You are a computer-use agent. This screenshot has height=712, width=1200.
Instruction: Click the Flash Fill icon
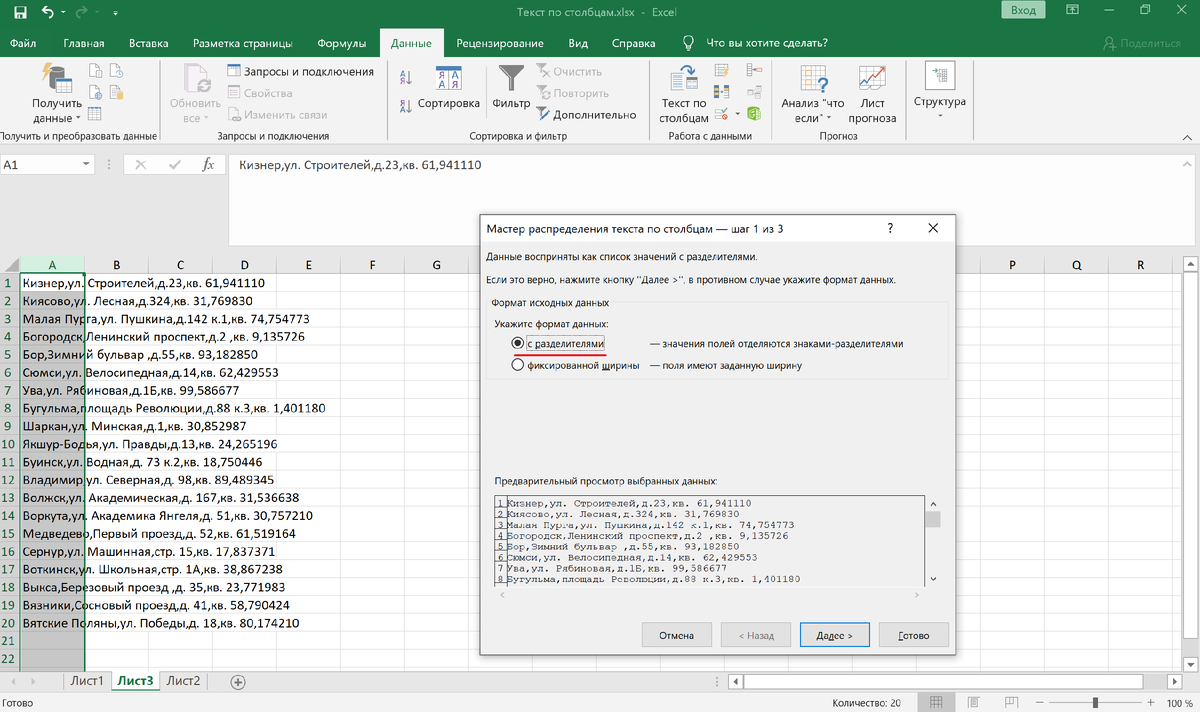[x=722, y=71]
